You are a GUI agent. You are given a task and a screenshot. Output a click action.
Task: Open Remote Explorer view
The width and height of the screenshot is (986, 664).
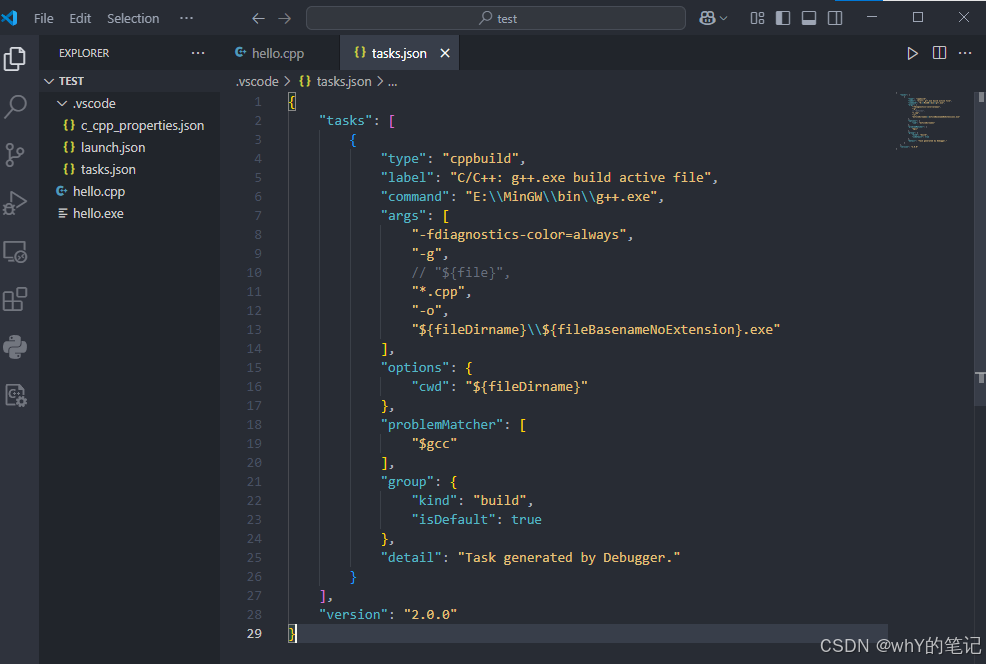(x=14, y=252)
